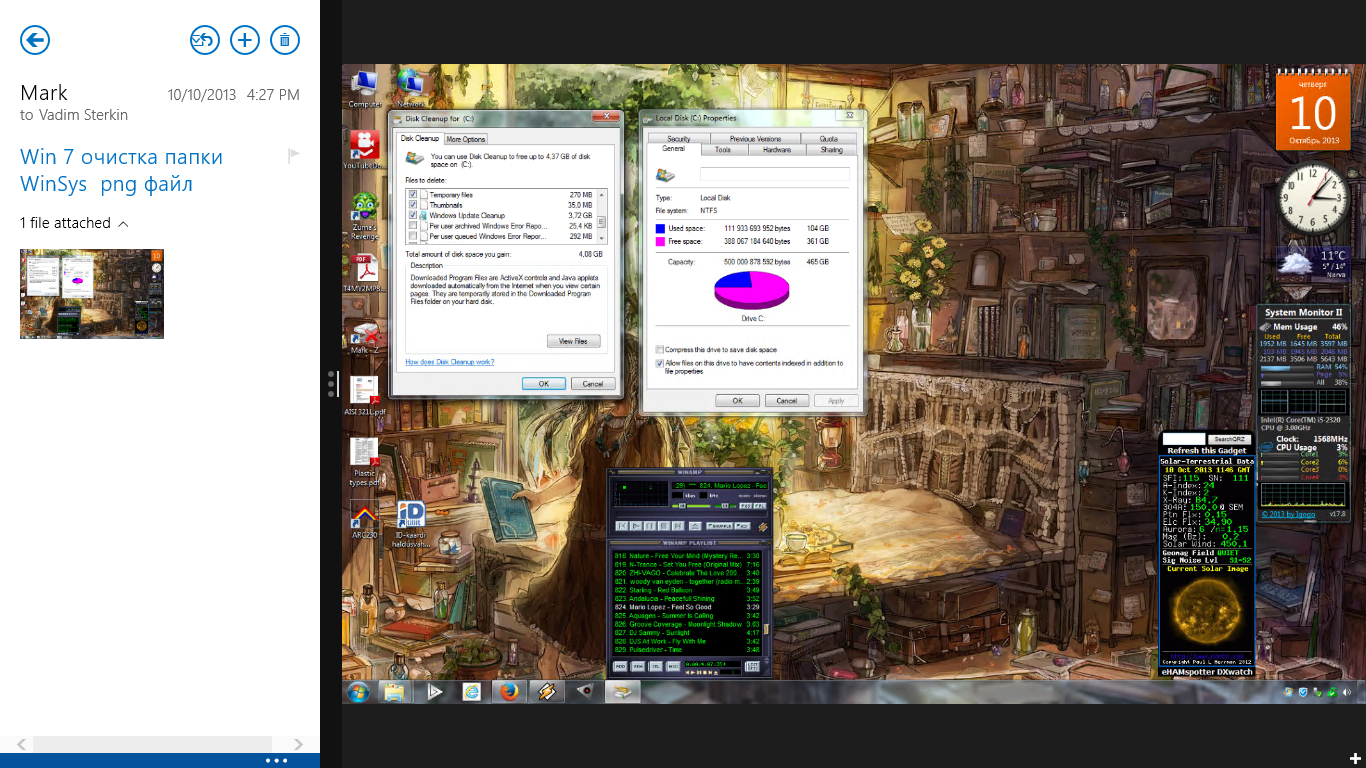
Task: Open the Respond (reply) menu icon
Action: (204, 40)
